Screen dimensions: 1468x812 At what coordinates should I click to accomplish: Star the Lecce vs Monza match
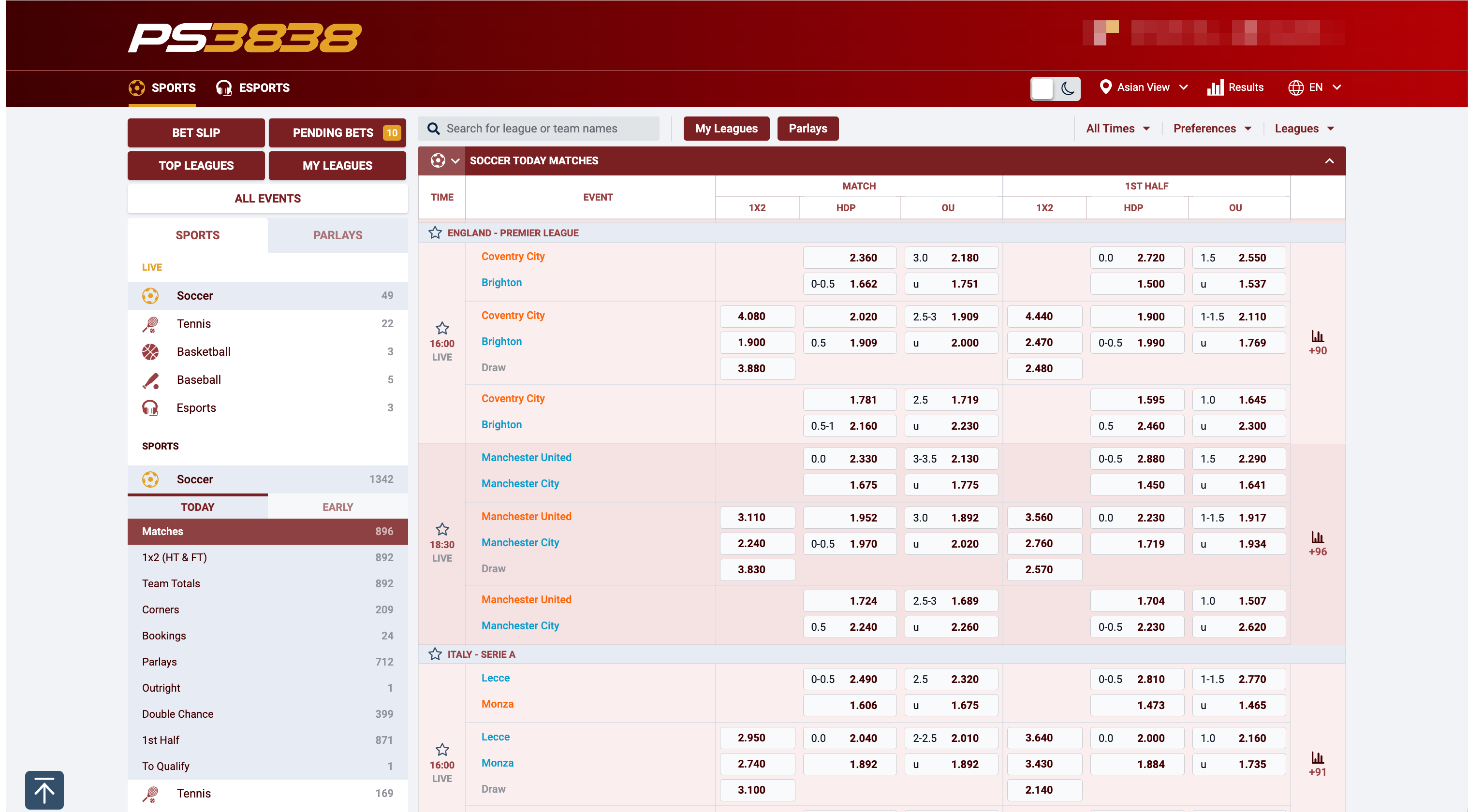(442, 750)
